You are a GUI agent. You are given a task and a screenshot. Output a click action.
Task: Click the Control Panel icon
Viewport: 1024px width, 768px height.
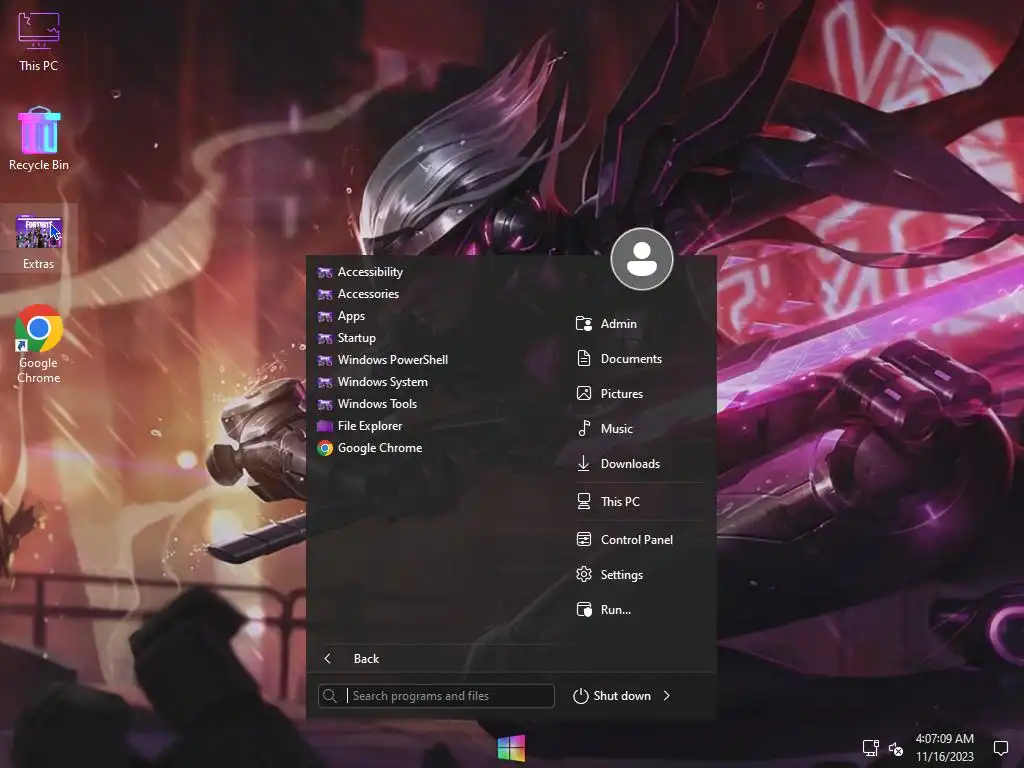click(x=584, y=539)
